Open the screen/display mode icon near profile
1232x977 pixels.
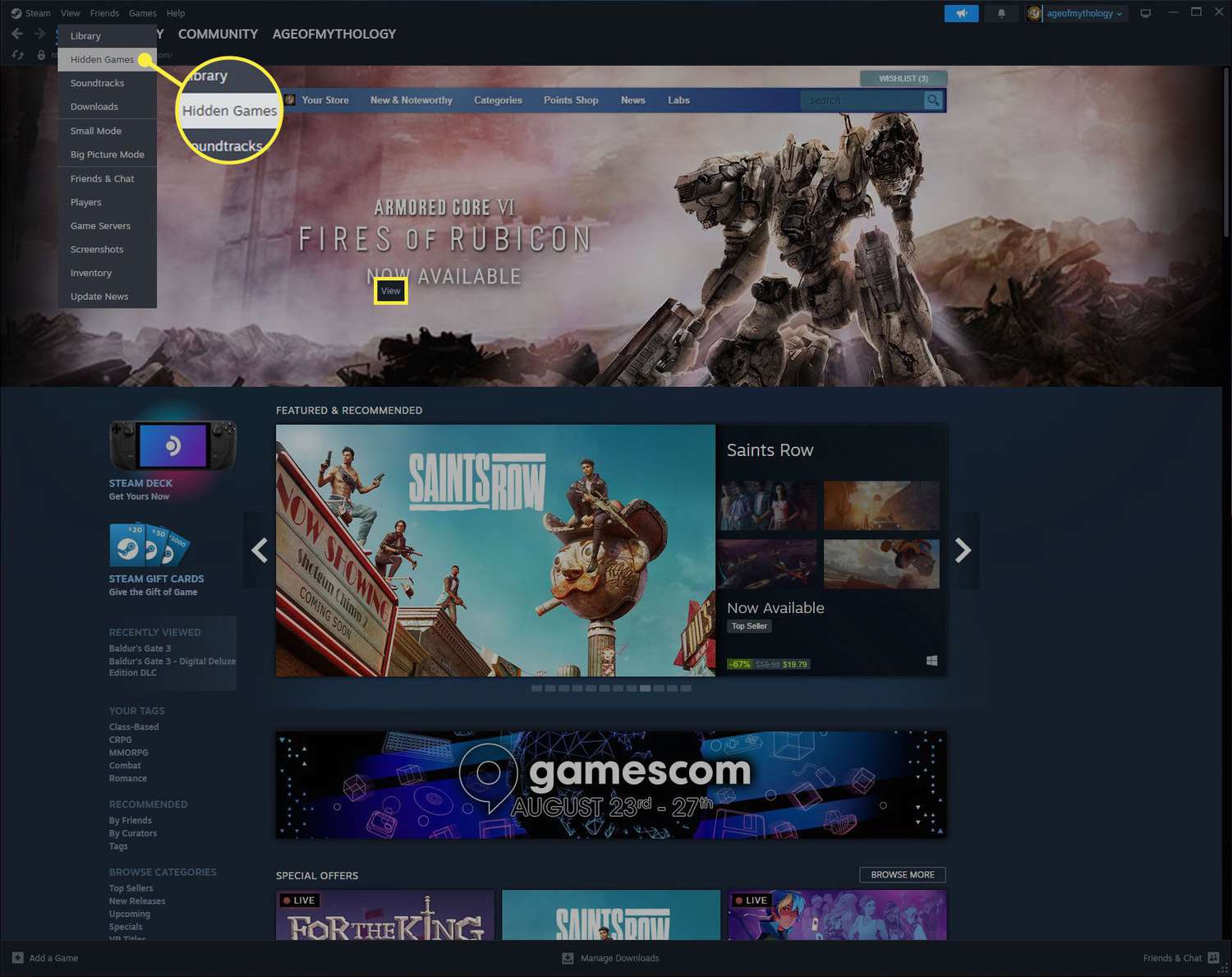tap(1145, 12)
